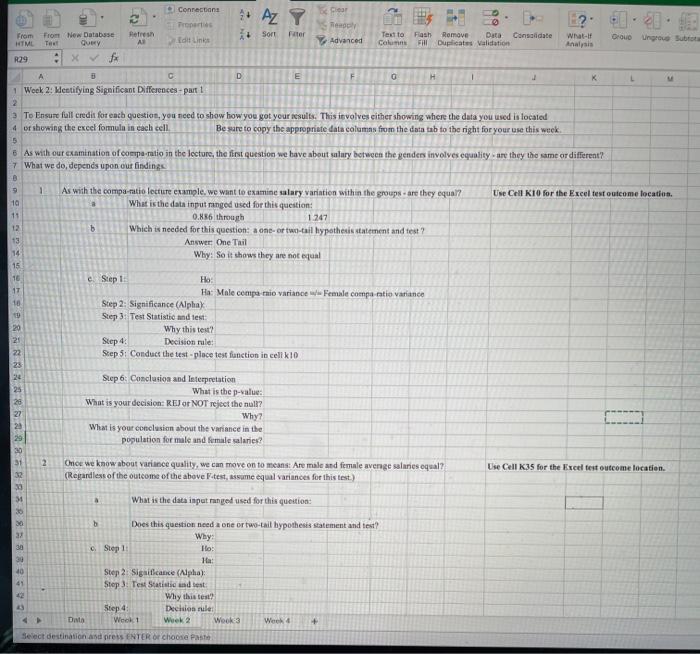Select row 9 header
Image resolution: width=700 pixels, height=654 pixels.
pos(15,190)
